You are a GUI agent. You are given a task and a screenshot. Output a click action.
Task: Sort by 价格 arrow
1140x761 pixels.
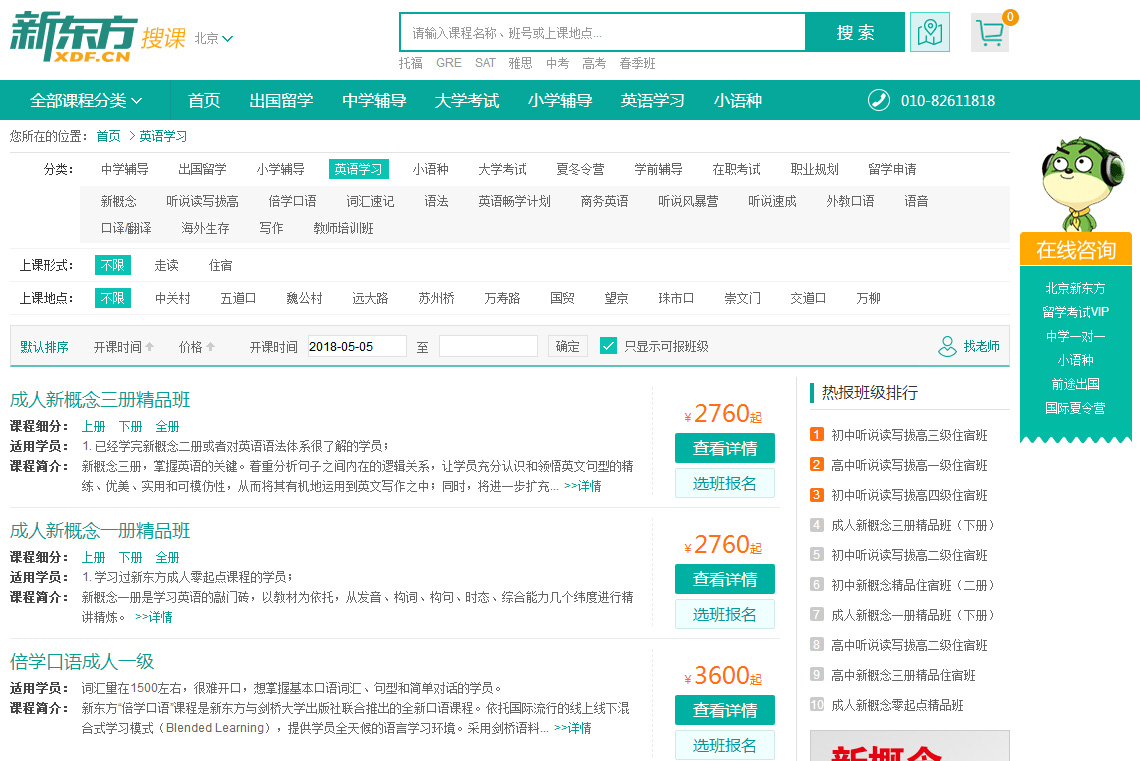[211, 347]
